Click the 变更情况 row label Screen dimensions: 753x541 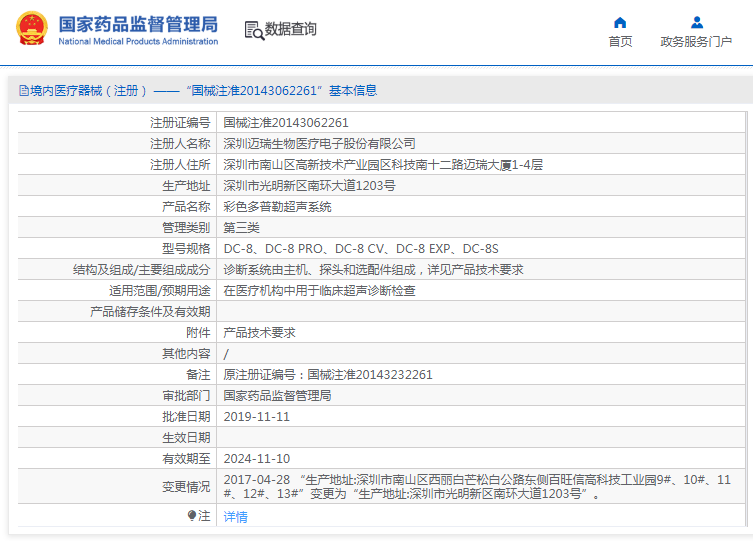coord(186,487)
